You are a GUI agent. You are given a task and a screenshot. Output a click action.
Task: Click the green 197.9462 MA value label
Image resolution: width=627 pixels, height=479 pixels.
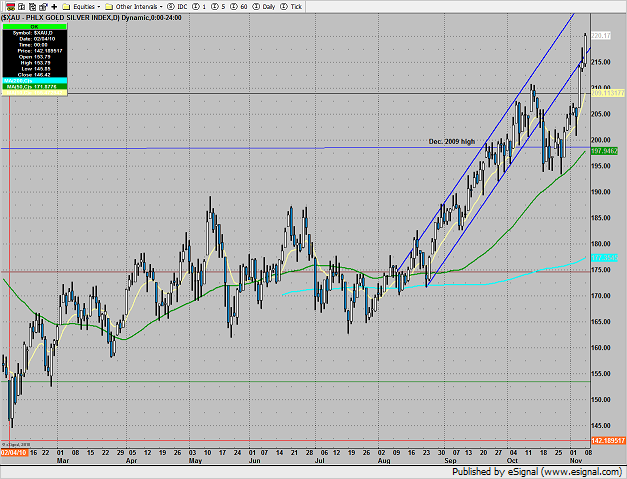pyautogui.click(x=604, y=151)
